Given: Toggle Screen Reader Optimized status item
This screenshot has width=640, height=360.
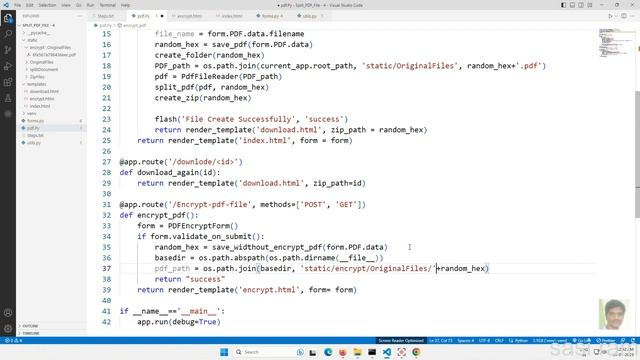Looking at the screenshot, I should click(x=401, y=340).
